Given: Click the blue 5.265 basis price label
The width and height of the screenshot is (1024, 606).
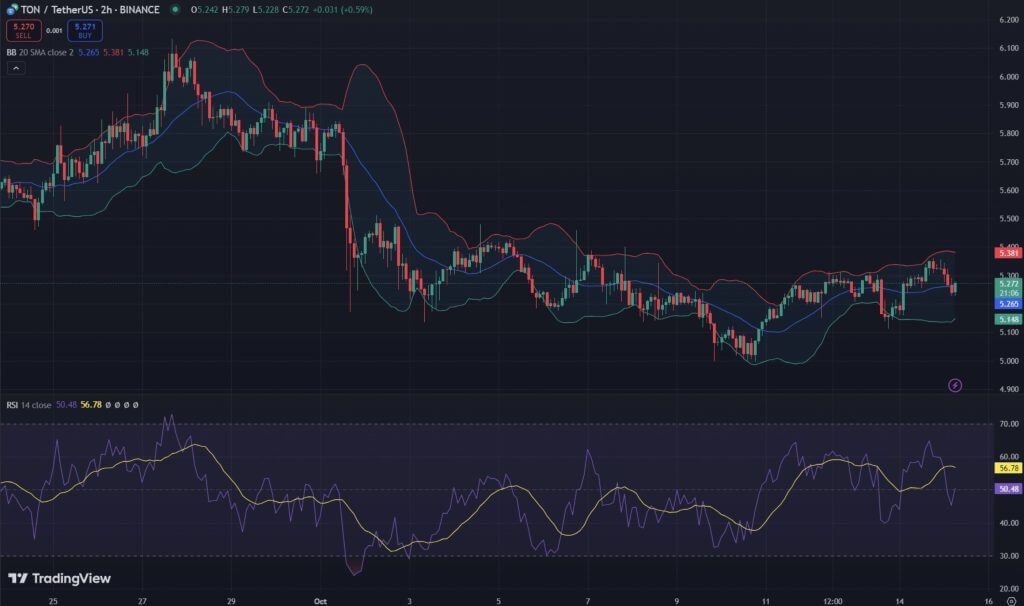Looking at the screenshot, I should [1007, 303].
